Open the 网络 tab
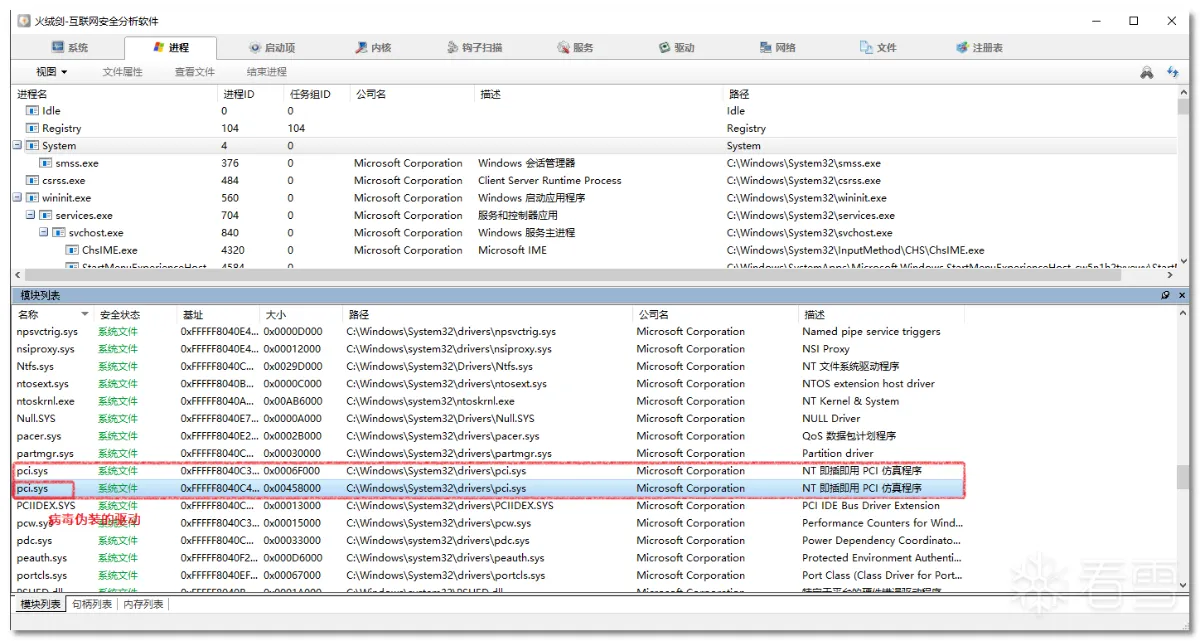The height and width of the screenshot is (641, 1200). point(777,48)
